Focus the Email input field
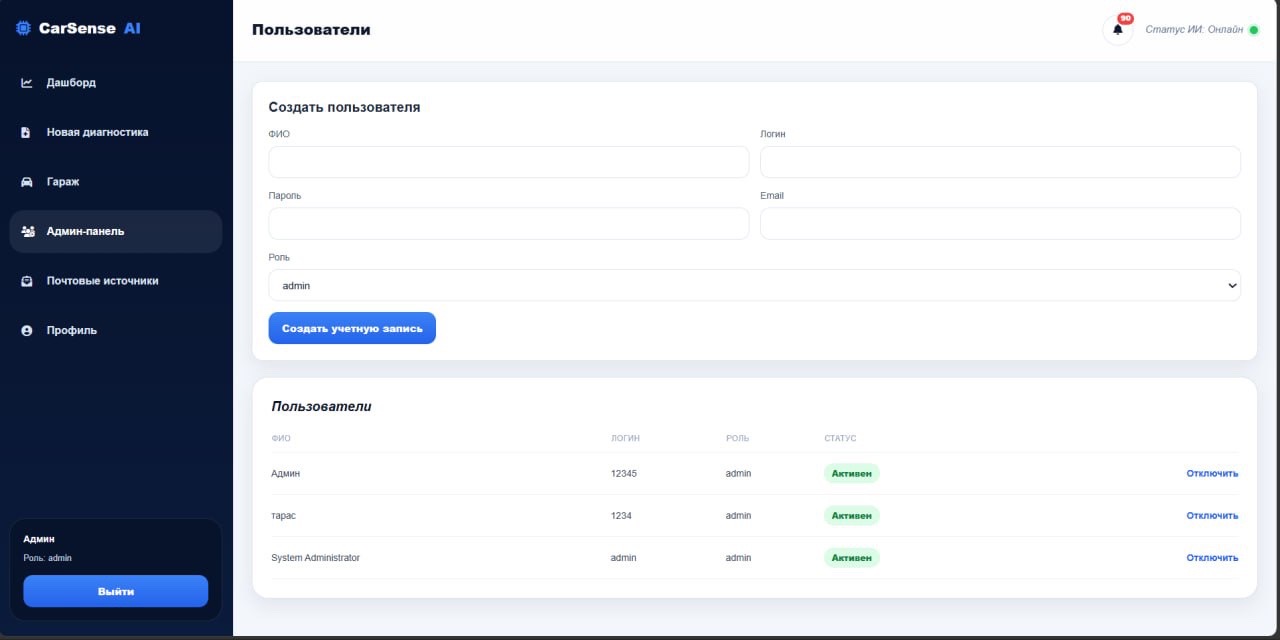This screenshot has width=1280, height=640. [1000, 224]
